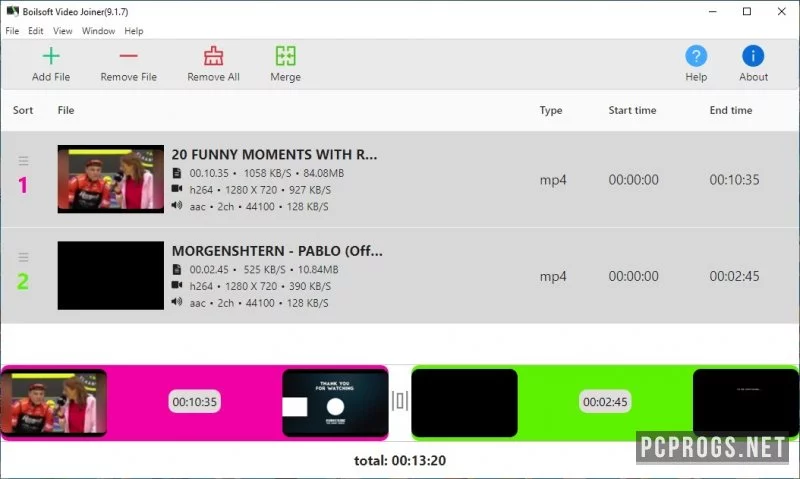Viewport: 800px width, 479px height.
Task: Click the join marker between timeline clips
Action: [x=400, y=400]
